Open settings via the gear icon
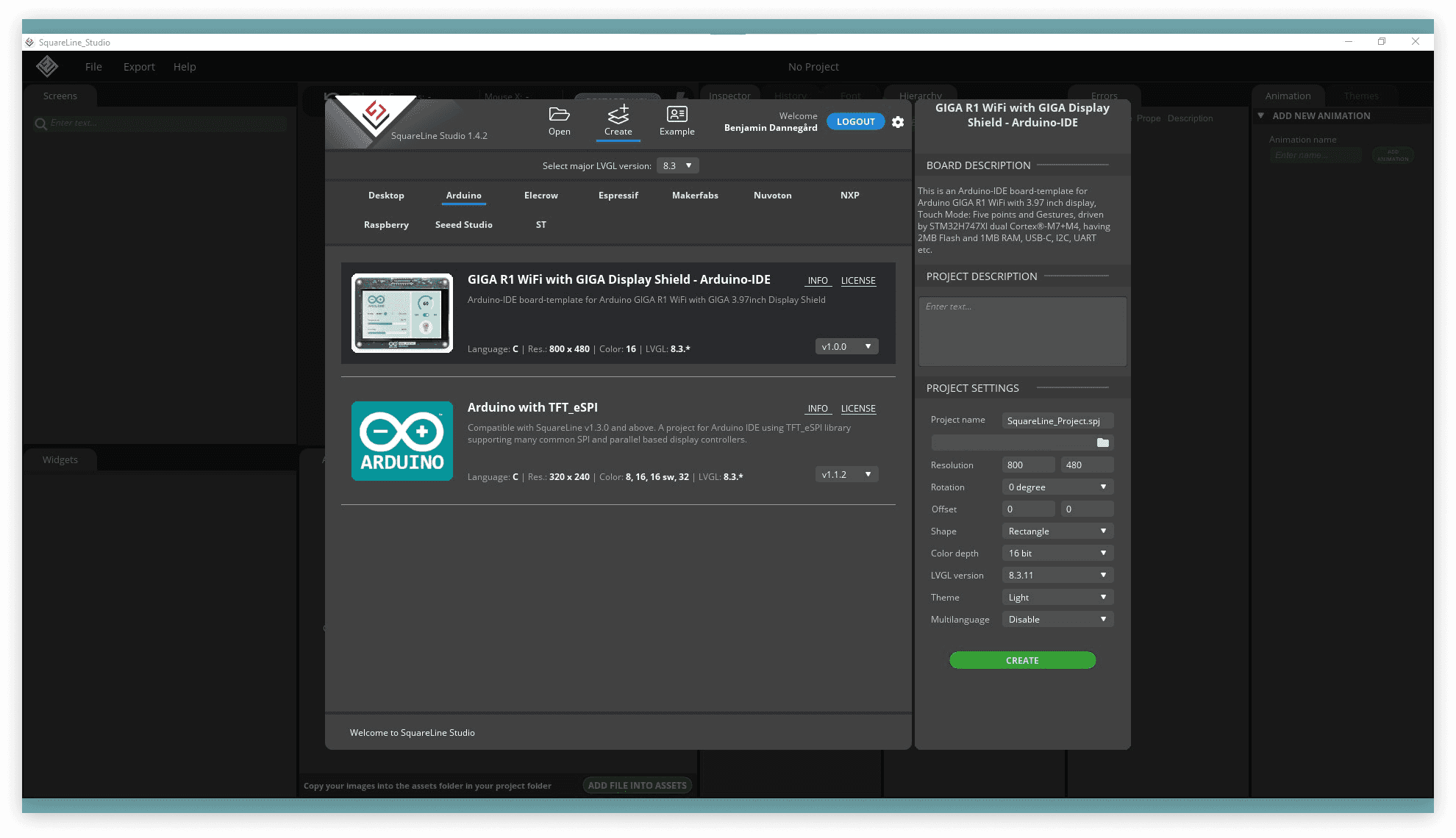1456x838 pixels. point(898,122)
